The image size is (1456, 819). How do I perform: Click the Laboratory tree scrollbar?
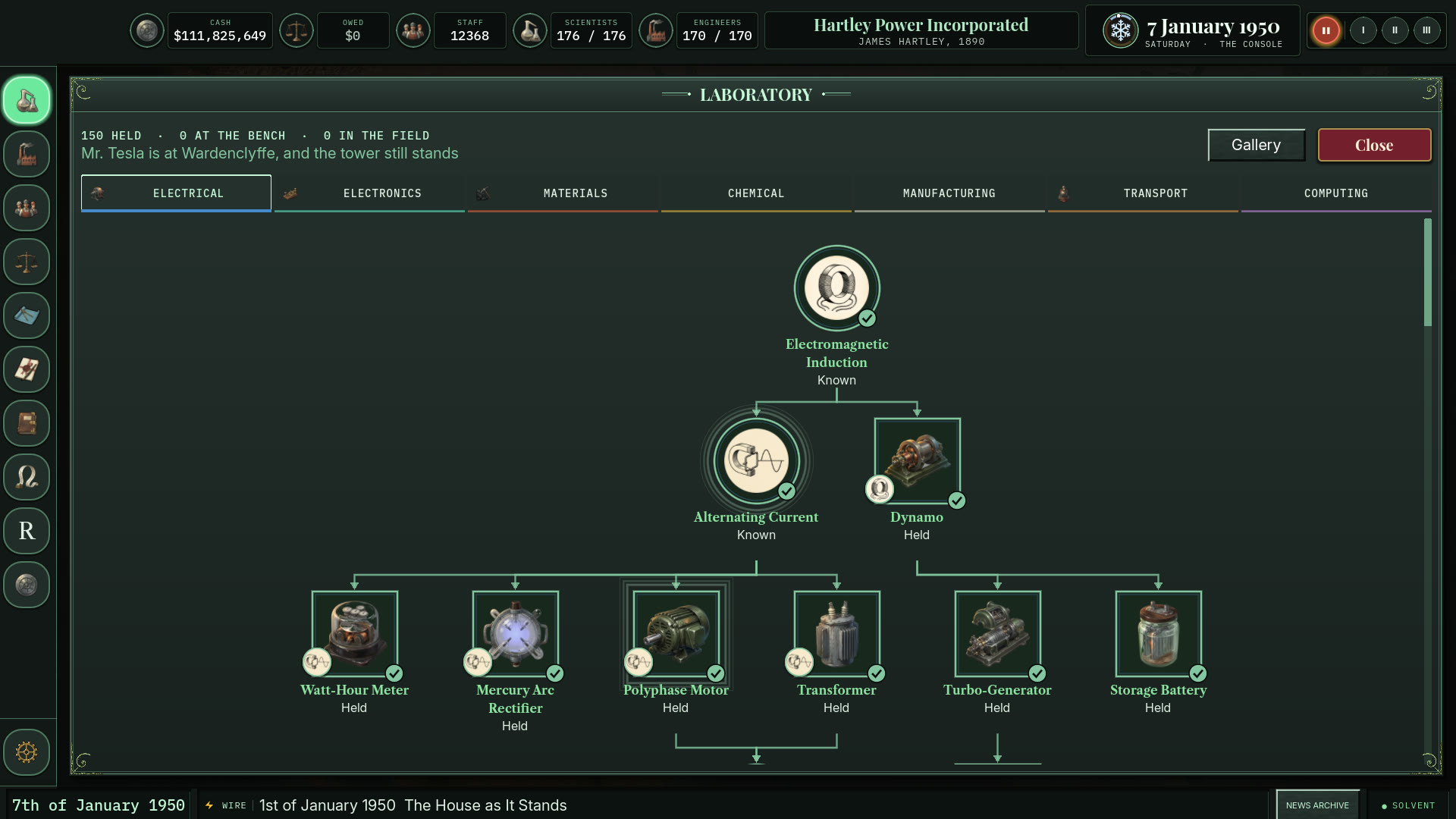point(1428,273)
